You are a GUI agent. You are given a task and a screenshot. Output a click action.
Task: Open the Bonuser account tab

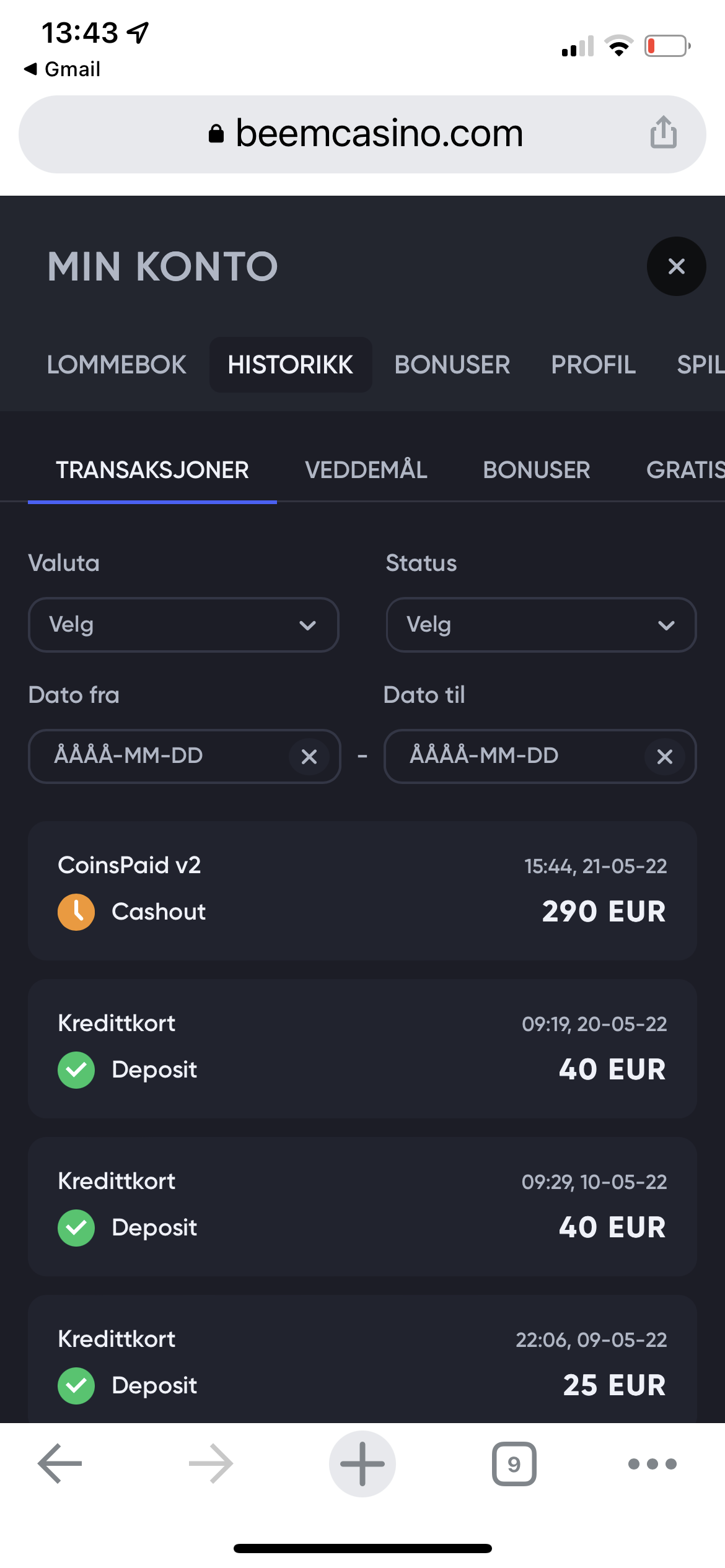(x=452, y=365)
